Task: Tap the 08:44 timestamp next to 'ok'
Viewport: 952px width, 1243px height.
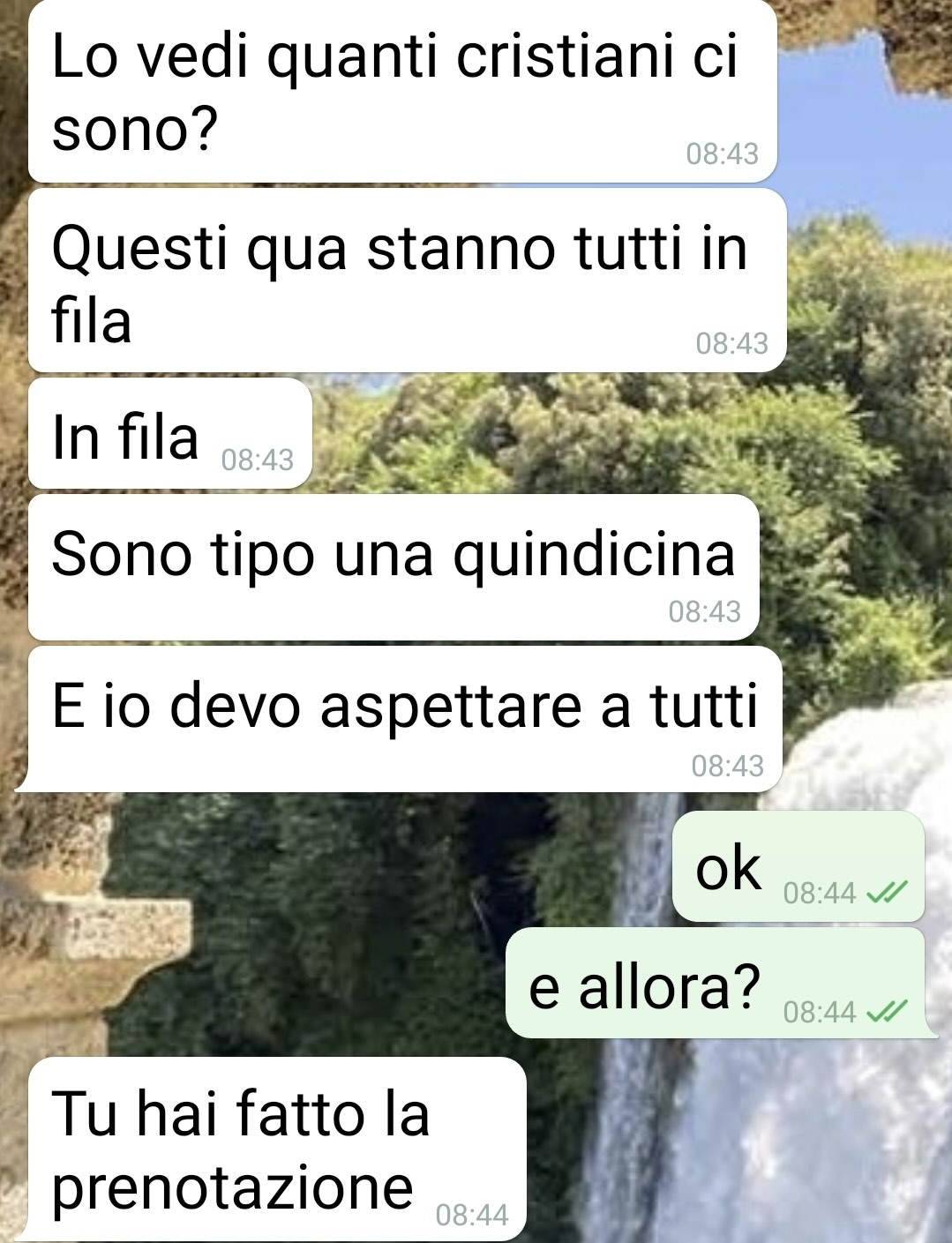Action: 820,894
